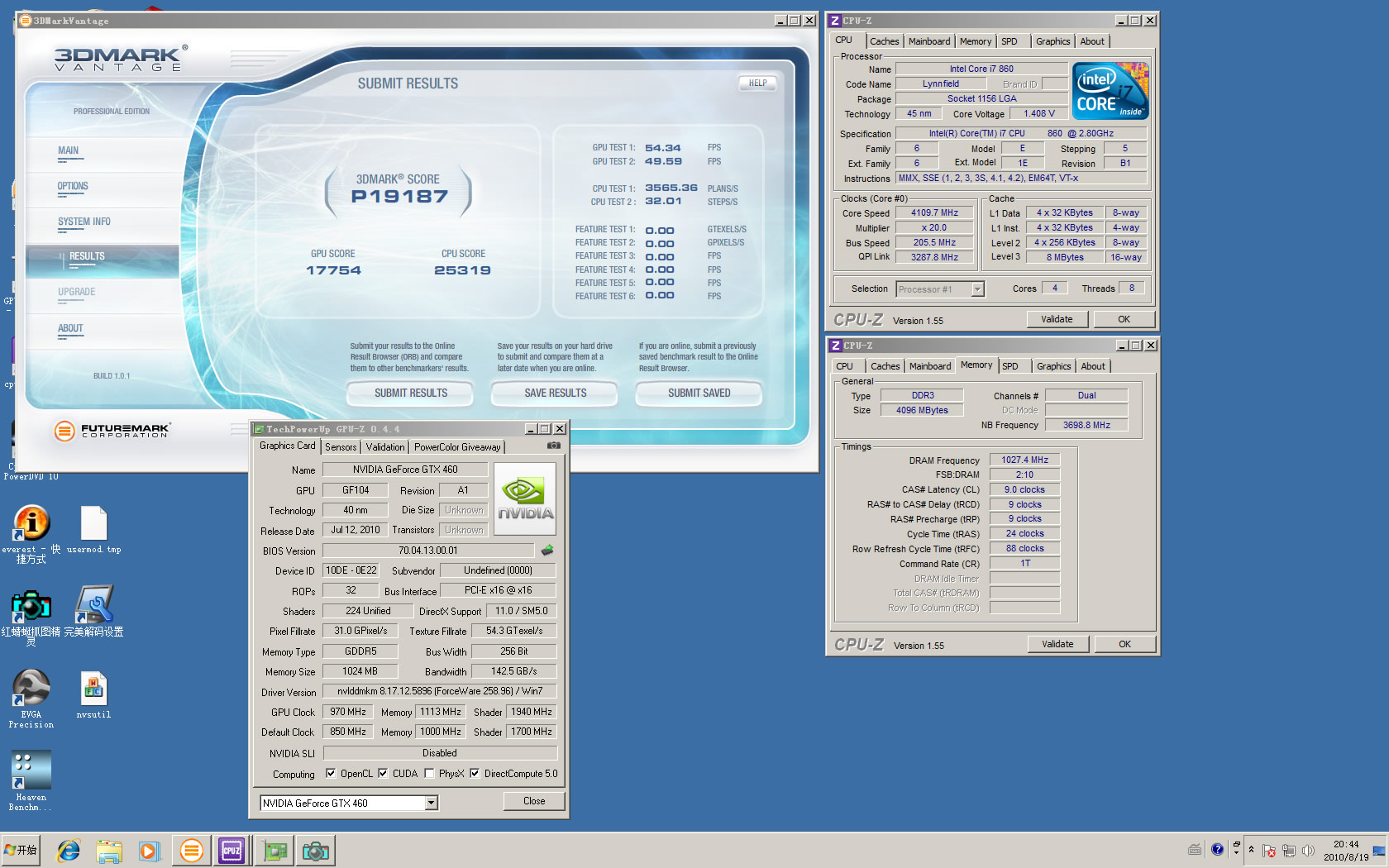Select OPTIONS in 3DMark Vantage sidebar

tap(73, 187)
